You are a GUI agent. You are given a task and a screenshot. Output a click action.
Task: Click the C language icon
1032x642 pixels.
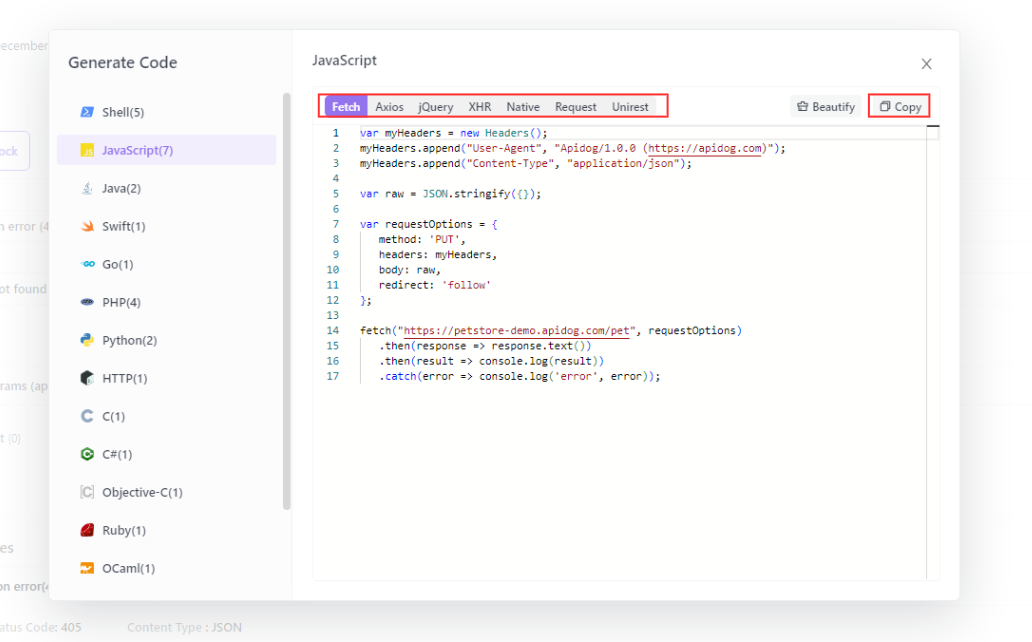pyautogui.click(x=87, y=416)
